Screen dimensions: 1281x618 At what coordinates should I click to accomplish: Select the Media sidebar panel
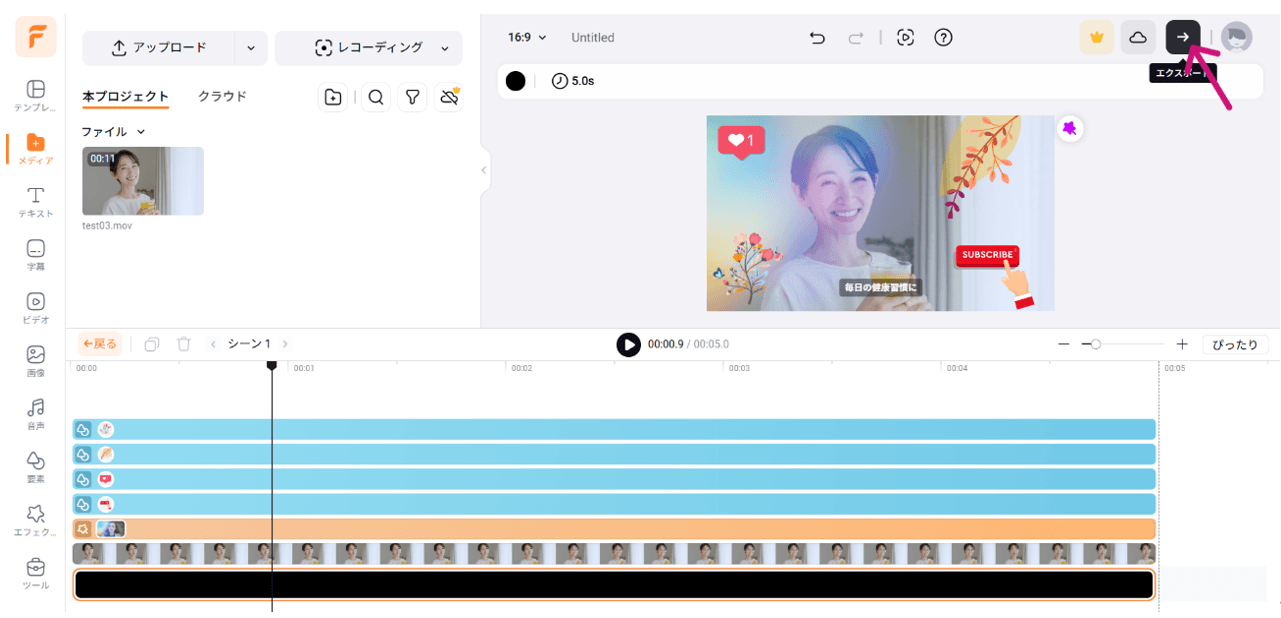click(35, 149)
